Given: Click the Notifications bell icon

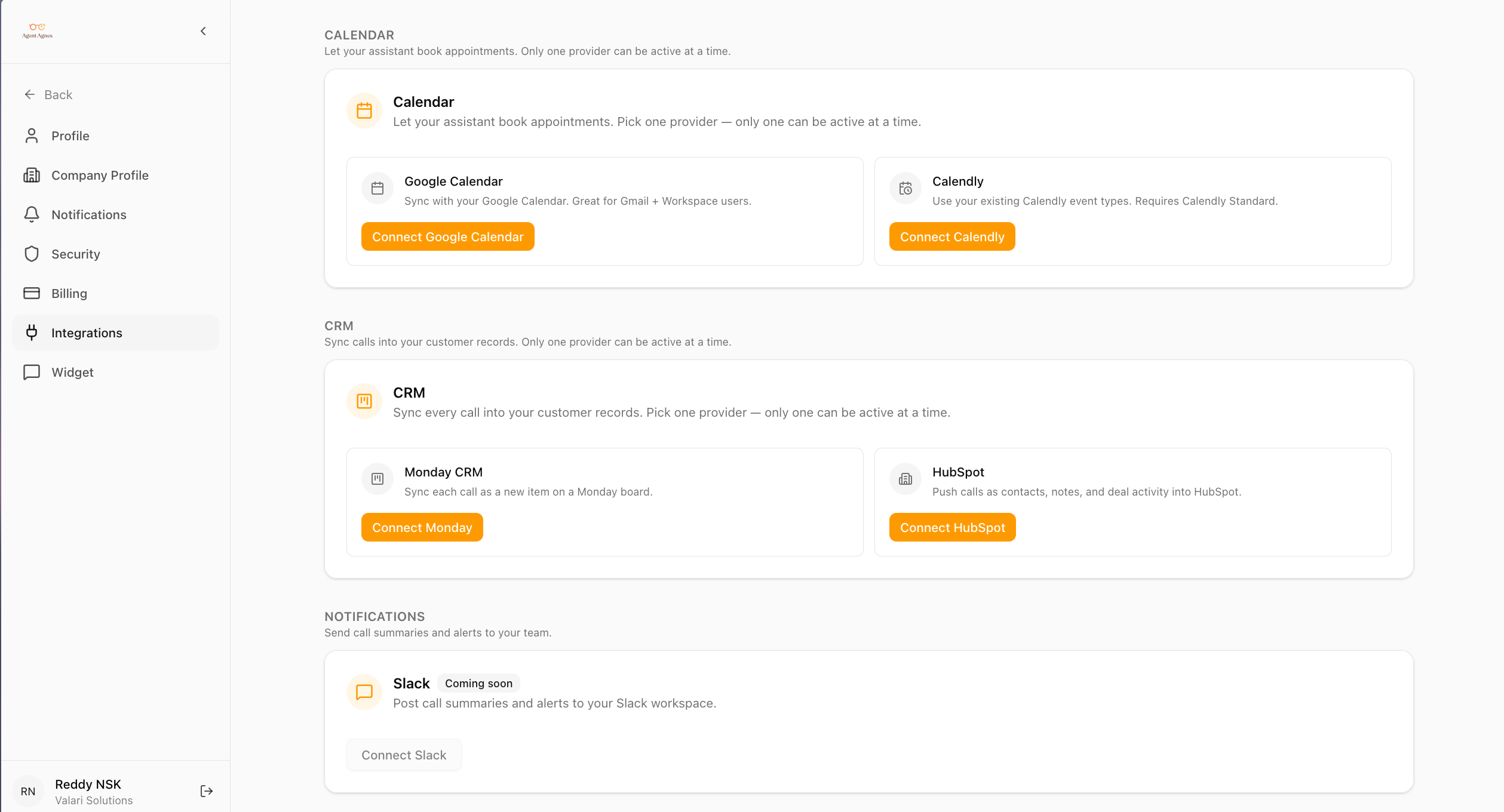Looking at the screenshot, I should [32, 214].
